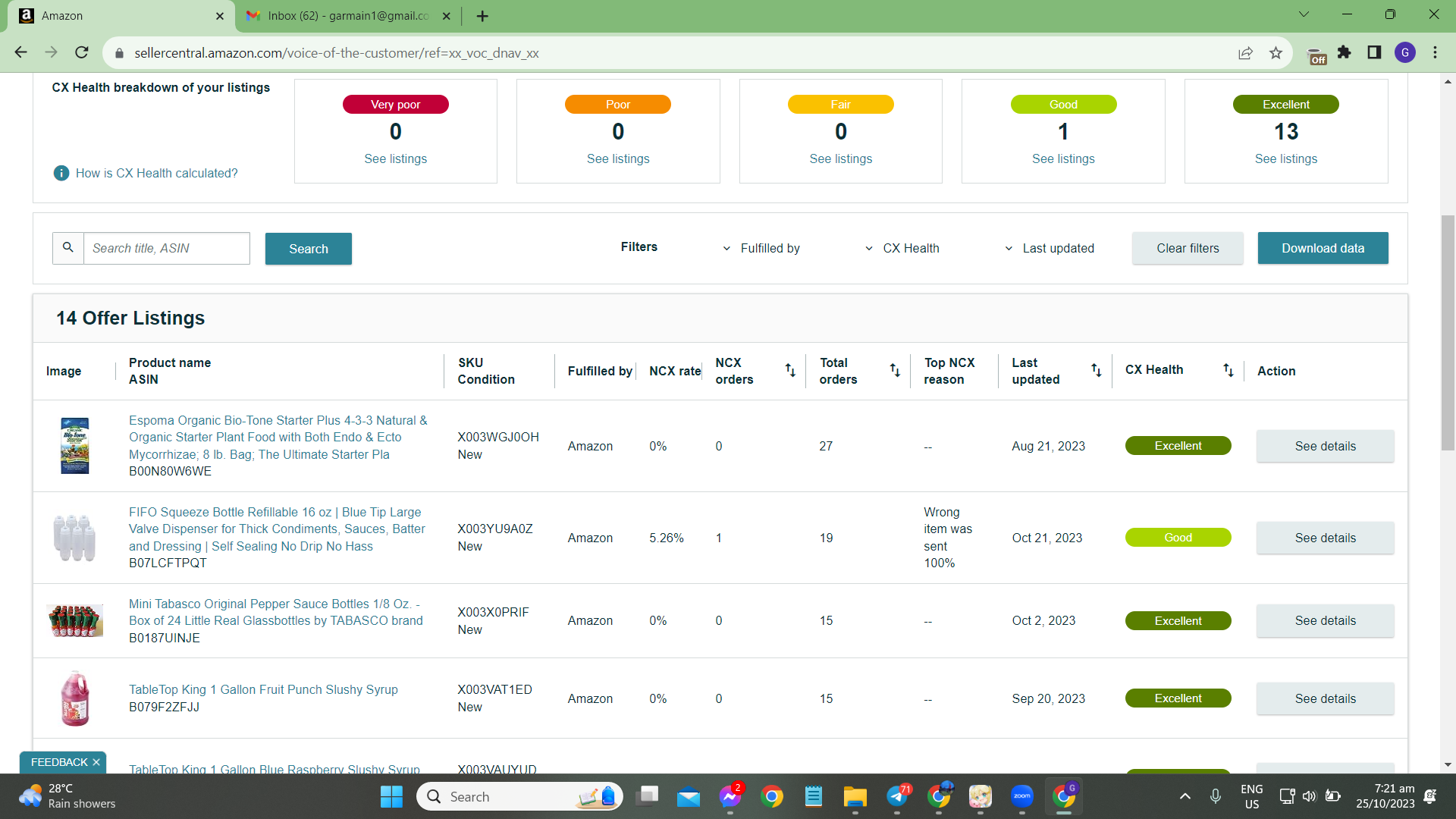The width and height of the screenshot is (1456, 819).
Task: Expand the Last updated filter dropdown
Action: point(1050,248)
